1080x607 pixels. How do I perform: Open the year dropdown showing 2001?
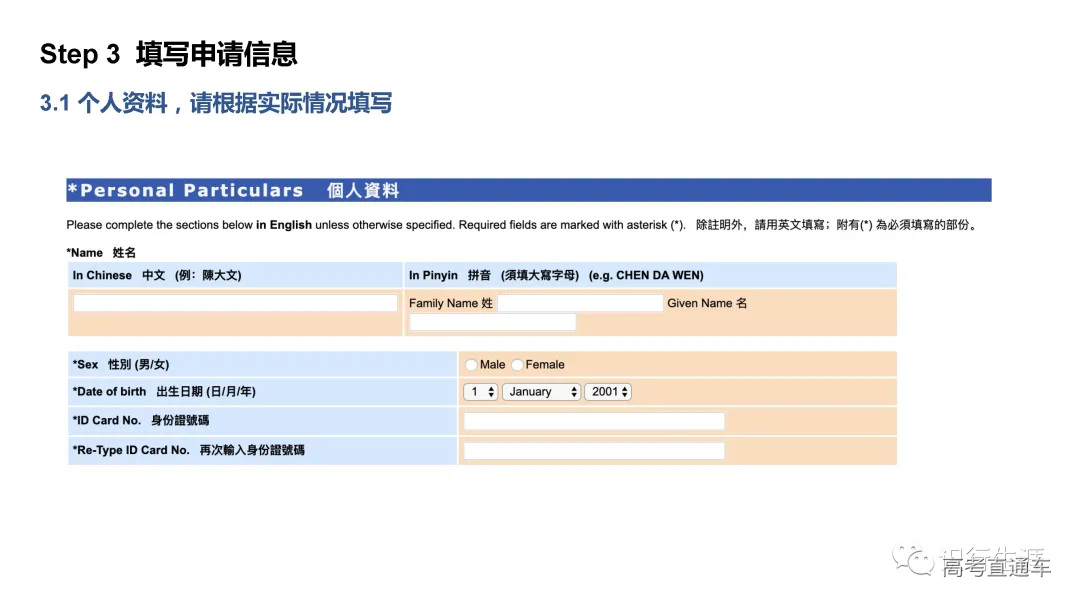click(605, 391)
